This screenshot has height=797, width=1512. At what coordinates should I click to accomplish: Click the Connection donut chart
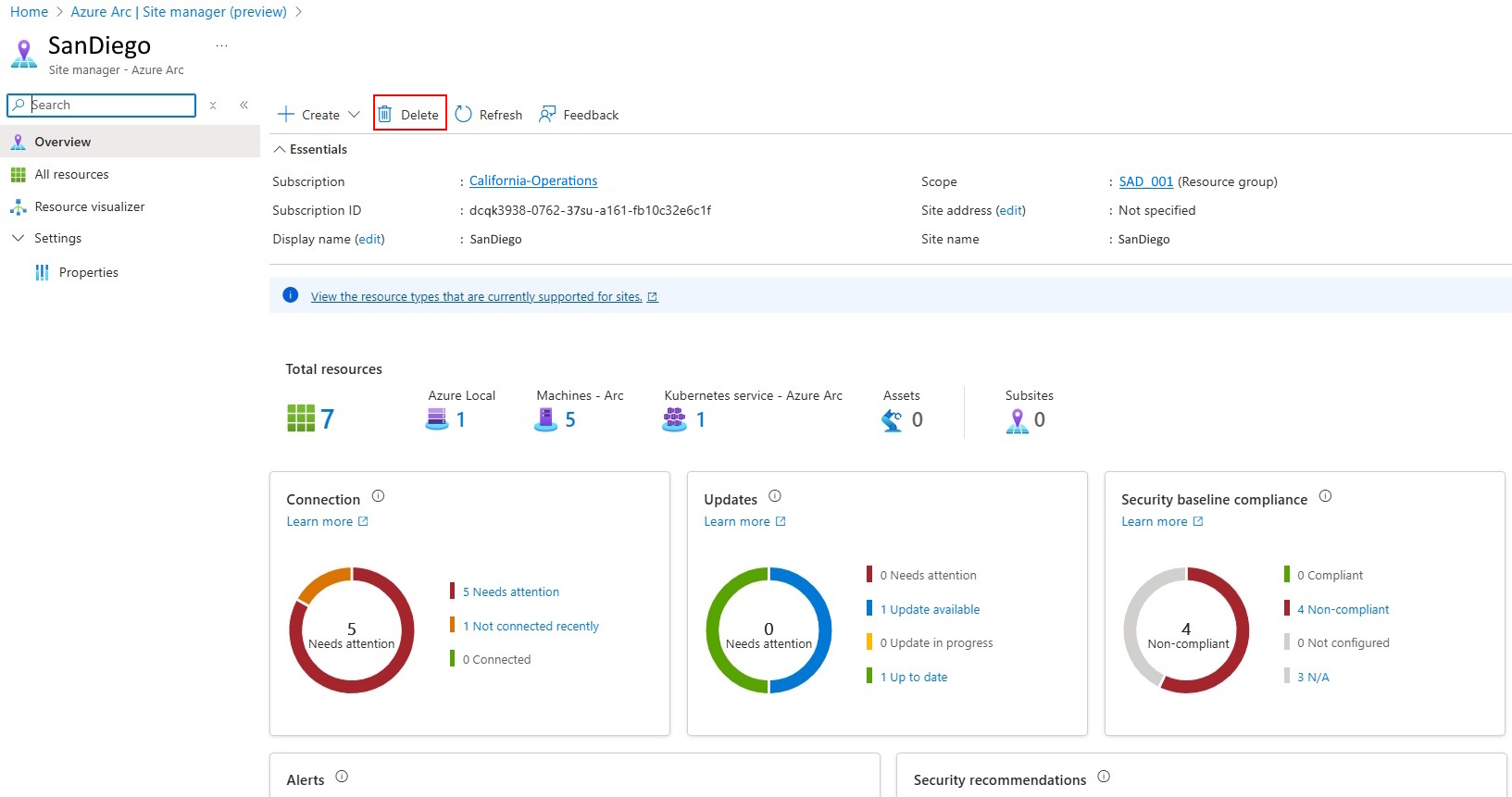(x=352, y=630)
